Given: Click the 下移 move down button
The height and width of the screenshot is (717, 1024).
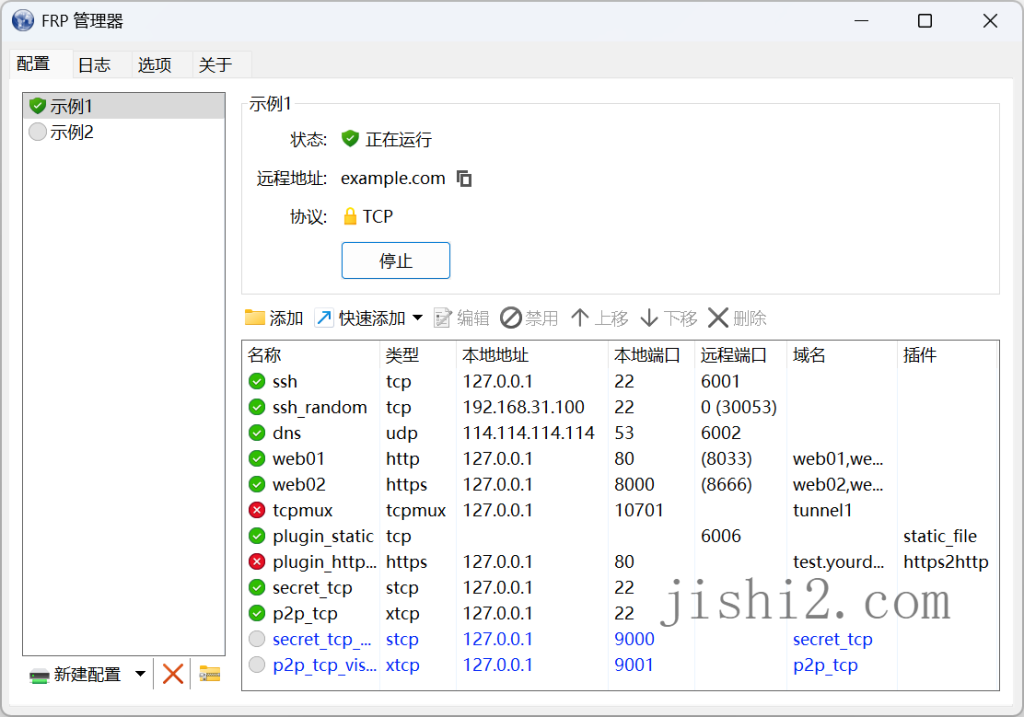Looking at the screenshot, I should point(669,318).
